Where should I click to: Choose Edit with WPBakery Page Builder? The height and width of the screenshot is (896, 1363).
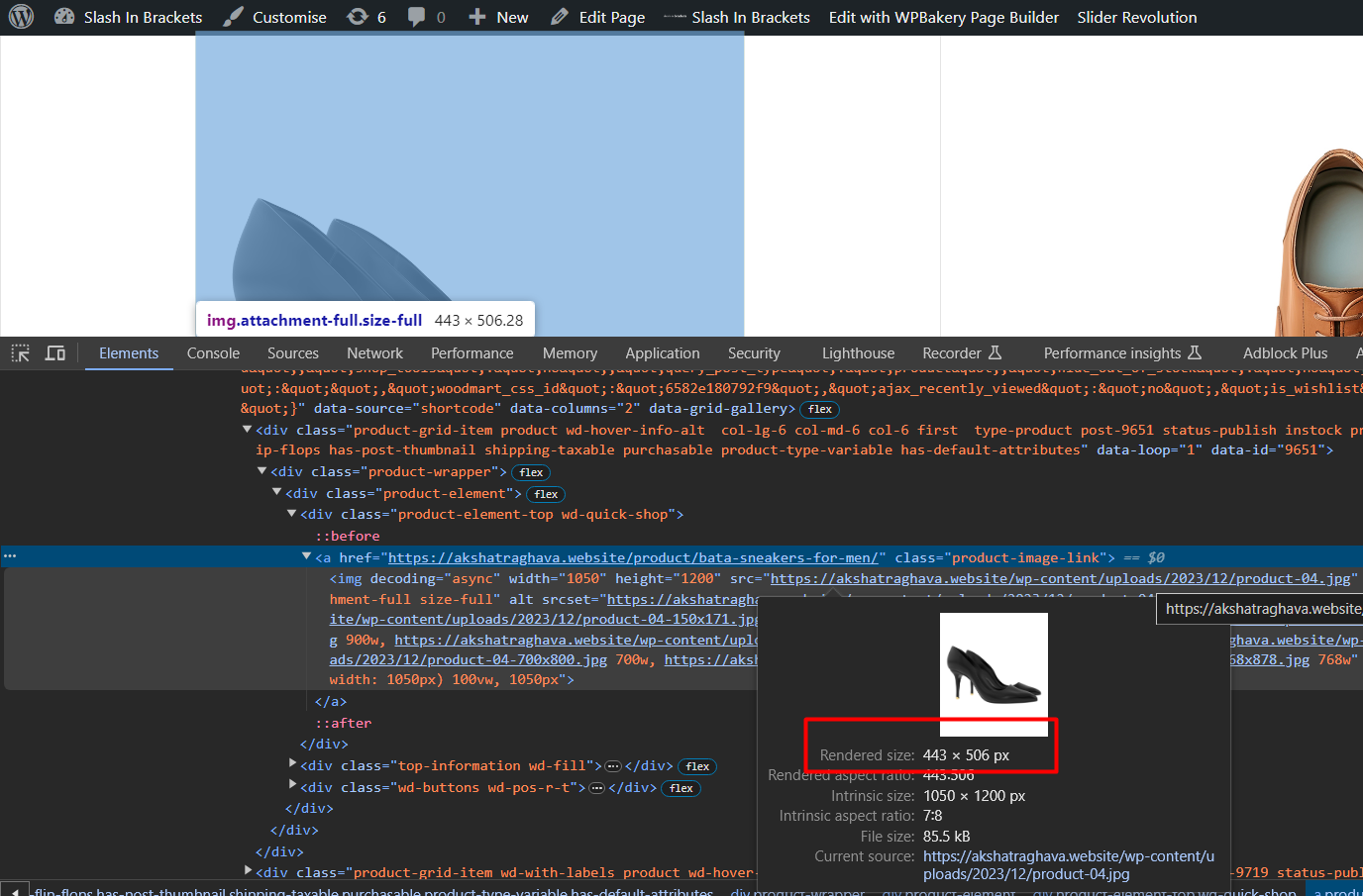[943, 17]
